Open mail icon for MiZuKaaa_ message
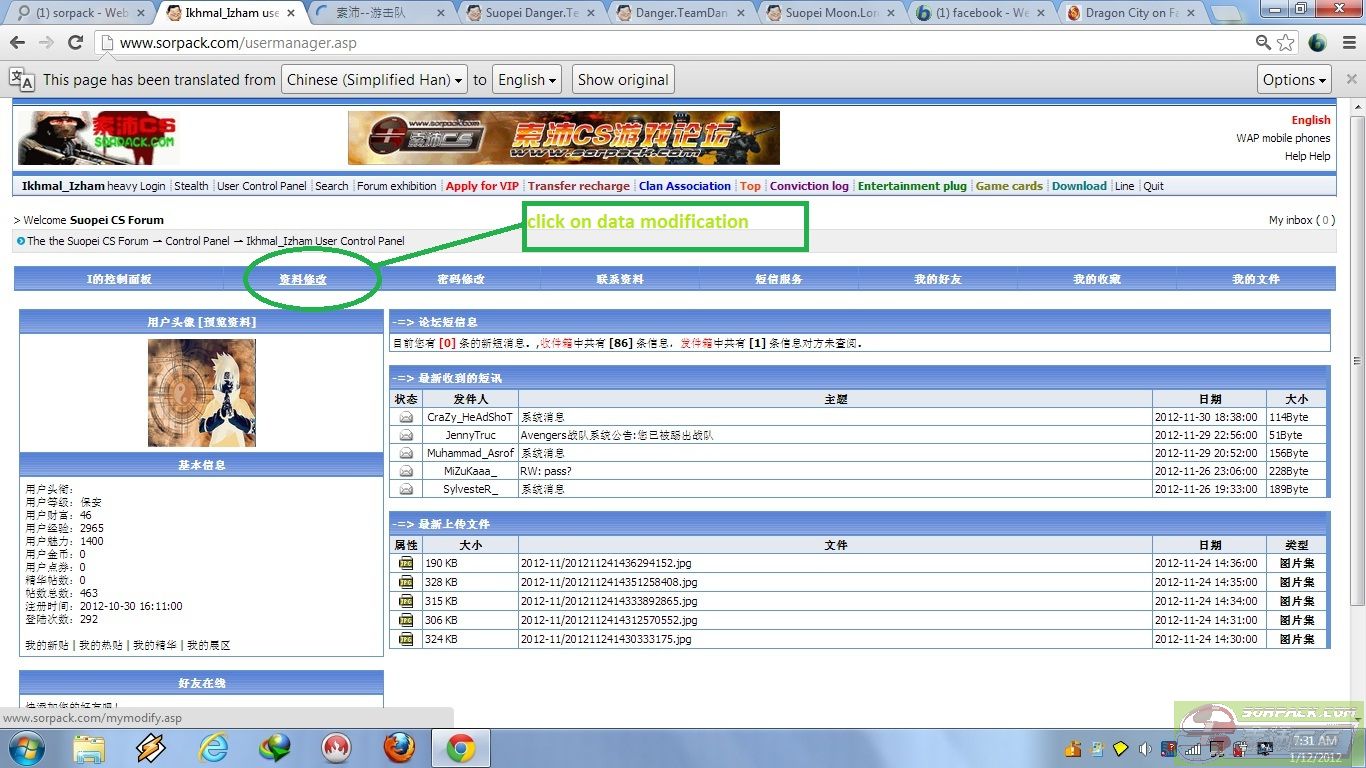Screen dimensions: 1366x768 tap(406, 471)
